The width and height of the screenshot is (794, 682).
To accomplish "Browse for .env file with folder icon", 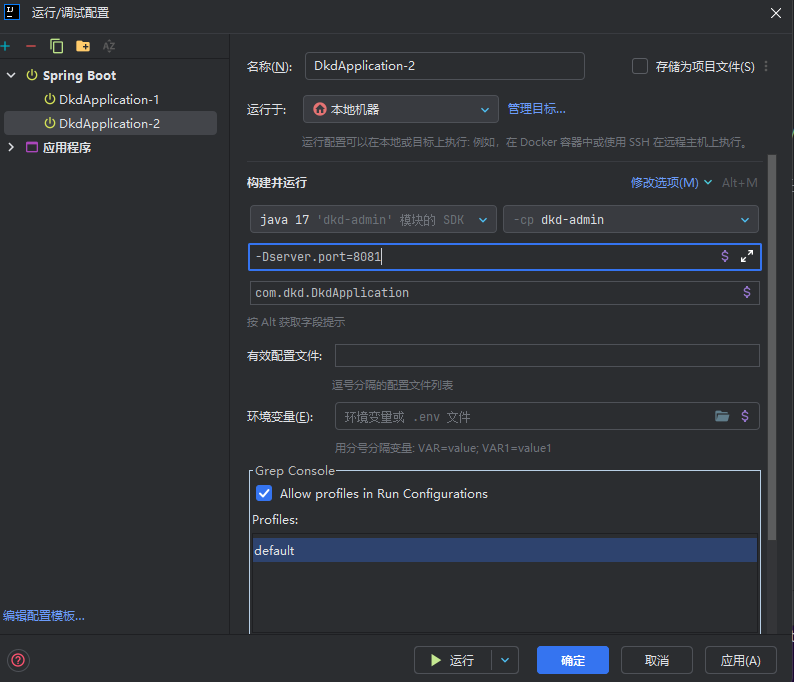I will click(x=722, y=416).
